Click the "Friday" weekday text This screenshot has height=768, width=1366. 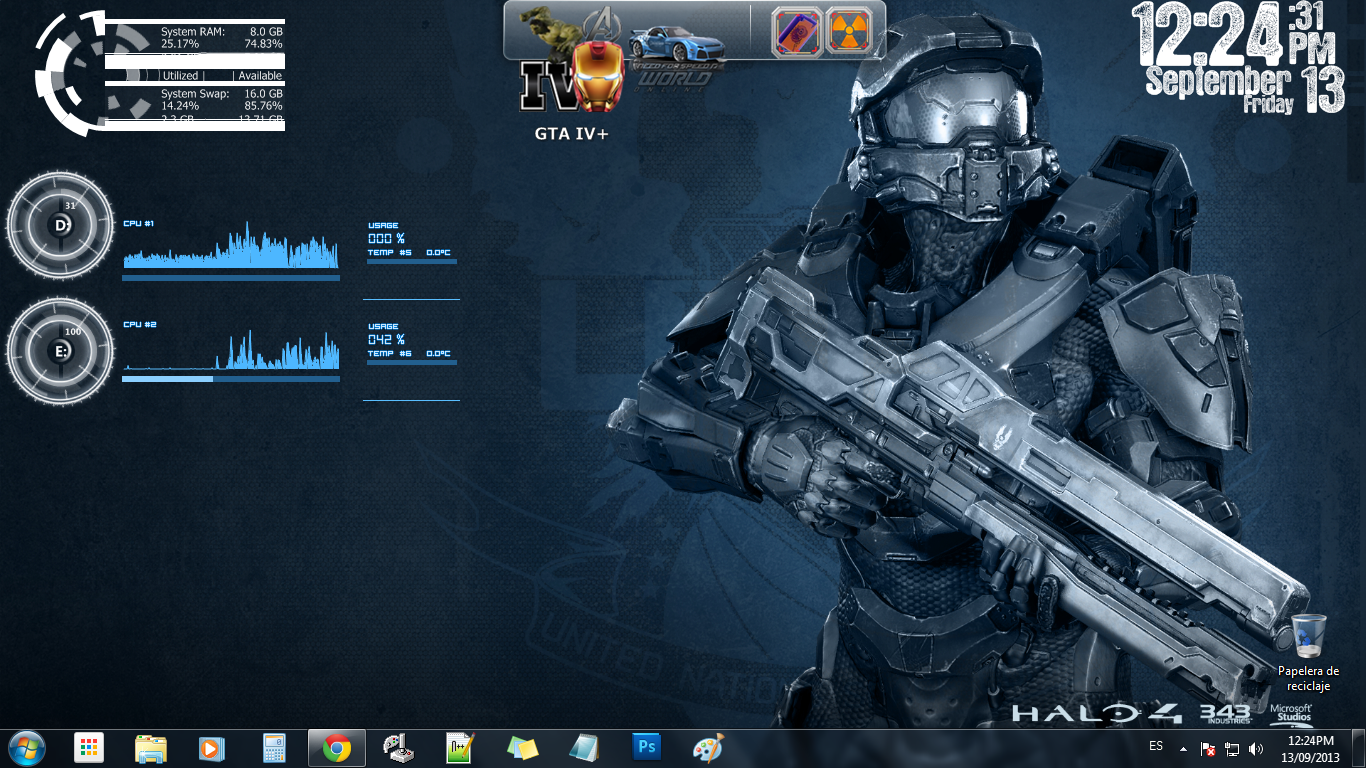click(1269, 104)
